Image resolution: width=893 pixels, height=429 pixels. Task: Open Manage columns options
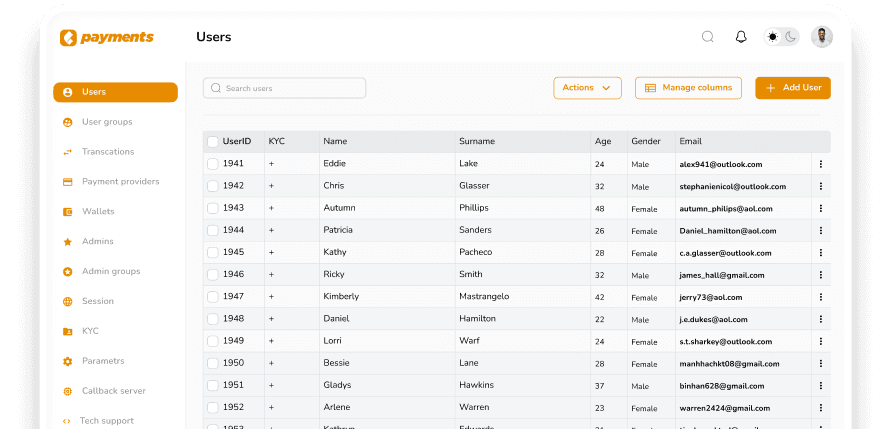[688, 88]
